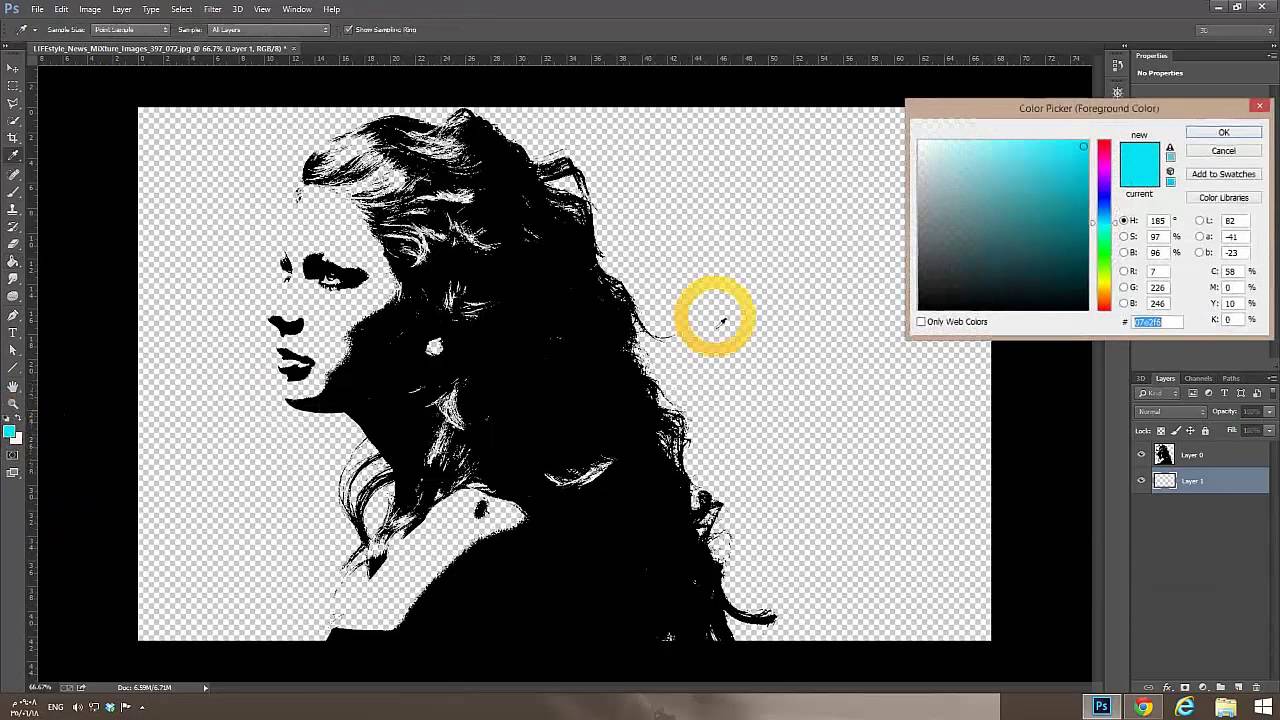1280x720 pixels.
Task: Open the Normal blend mode dropdown
Action: (1170, 412)
